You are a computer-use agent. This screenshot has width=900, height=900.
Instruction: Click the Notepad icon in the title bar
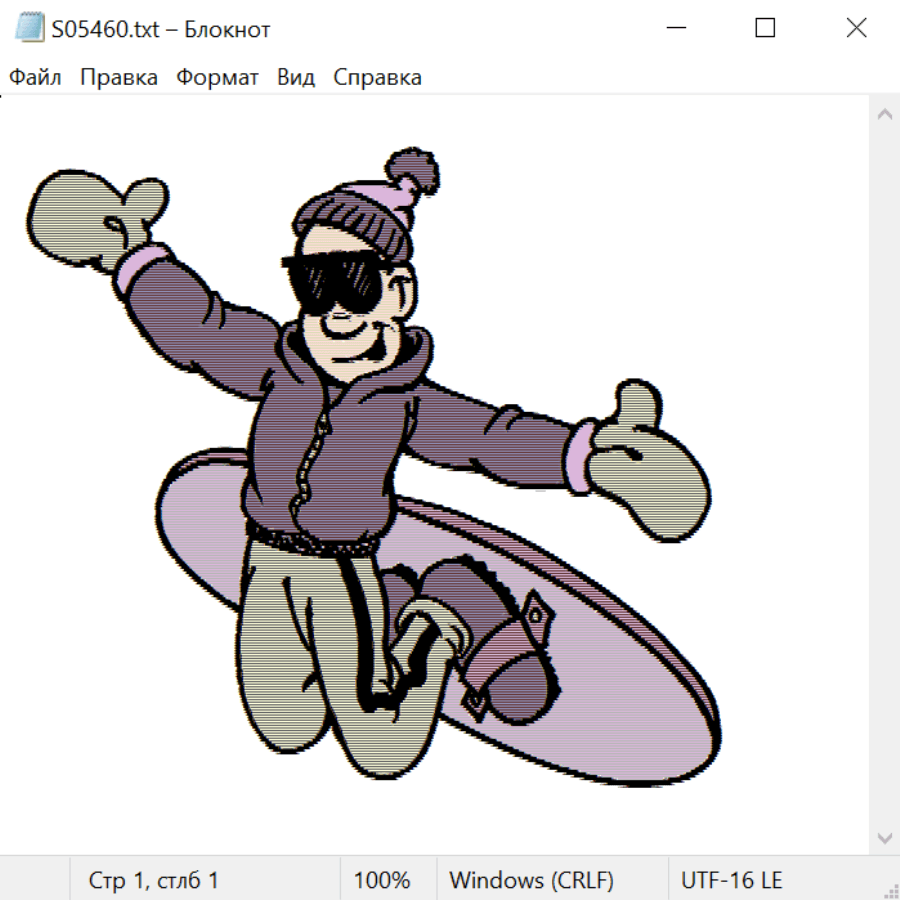click(30, 28)
